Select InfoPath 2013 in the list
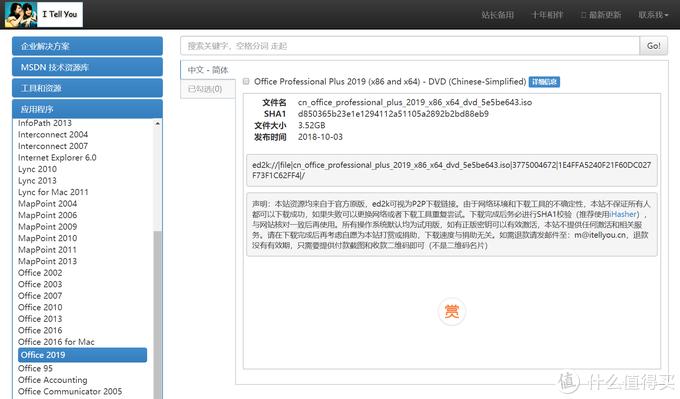680x399 pixels. coord(45,123)
